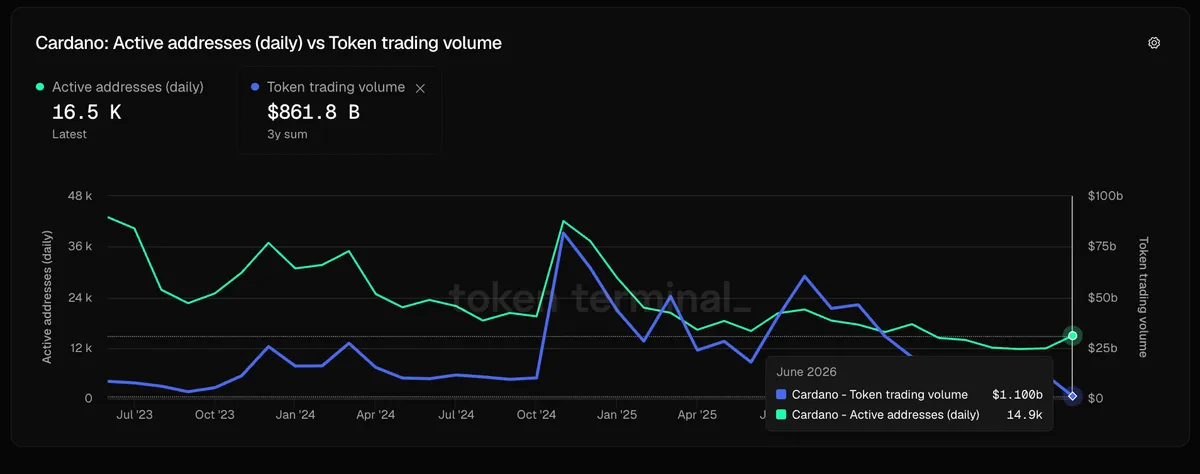Click the June 2026 tooltip heading
Viewport: 1200px width, 474px height.
(806, 372)
